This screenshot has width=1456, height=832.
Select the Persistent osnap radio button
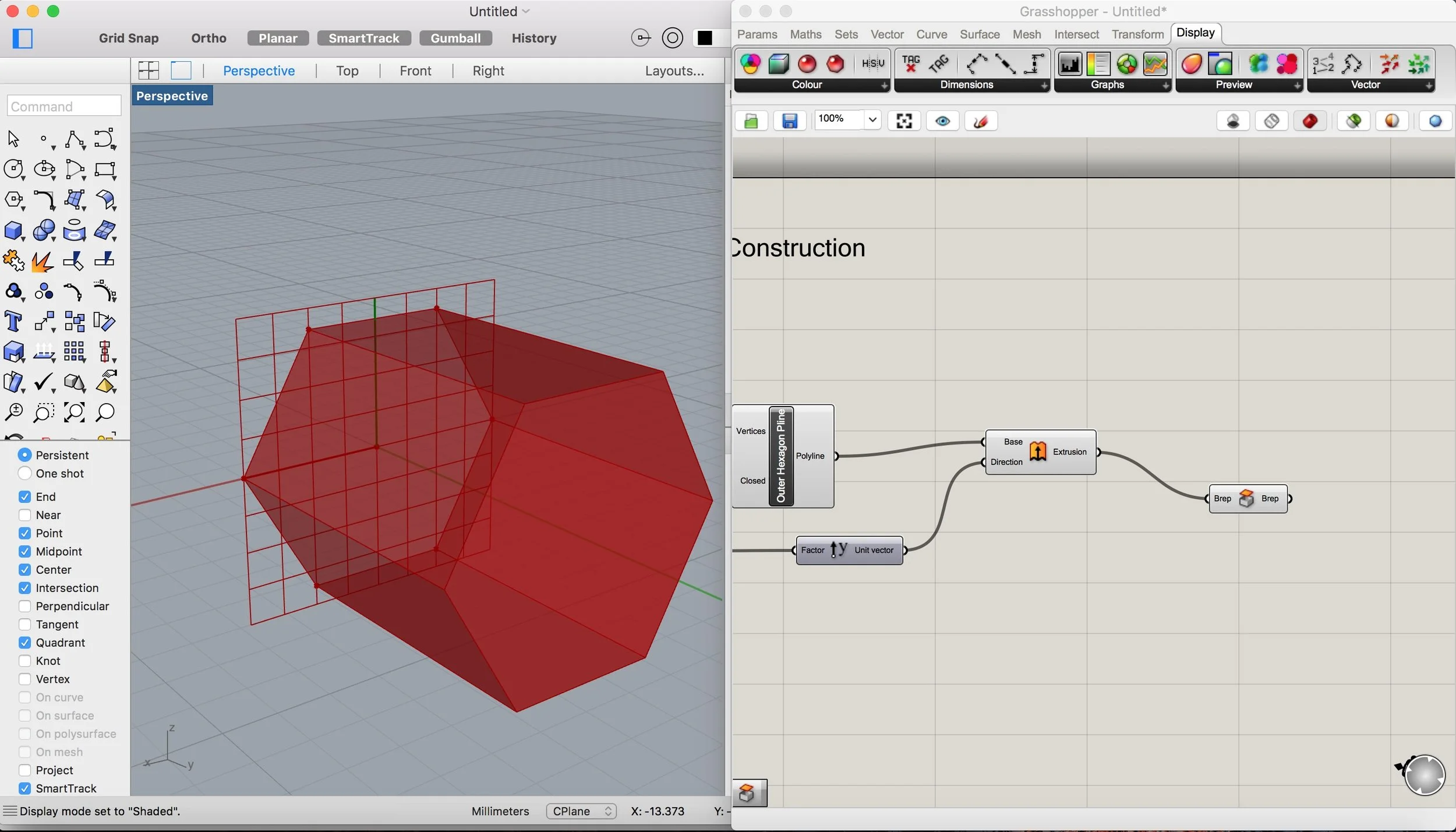(24, 454)
